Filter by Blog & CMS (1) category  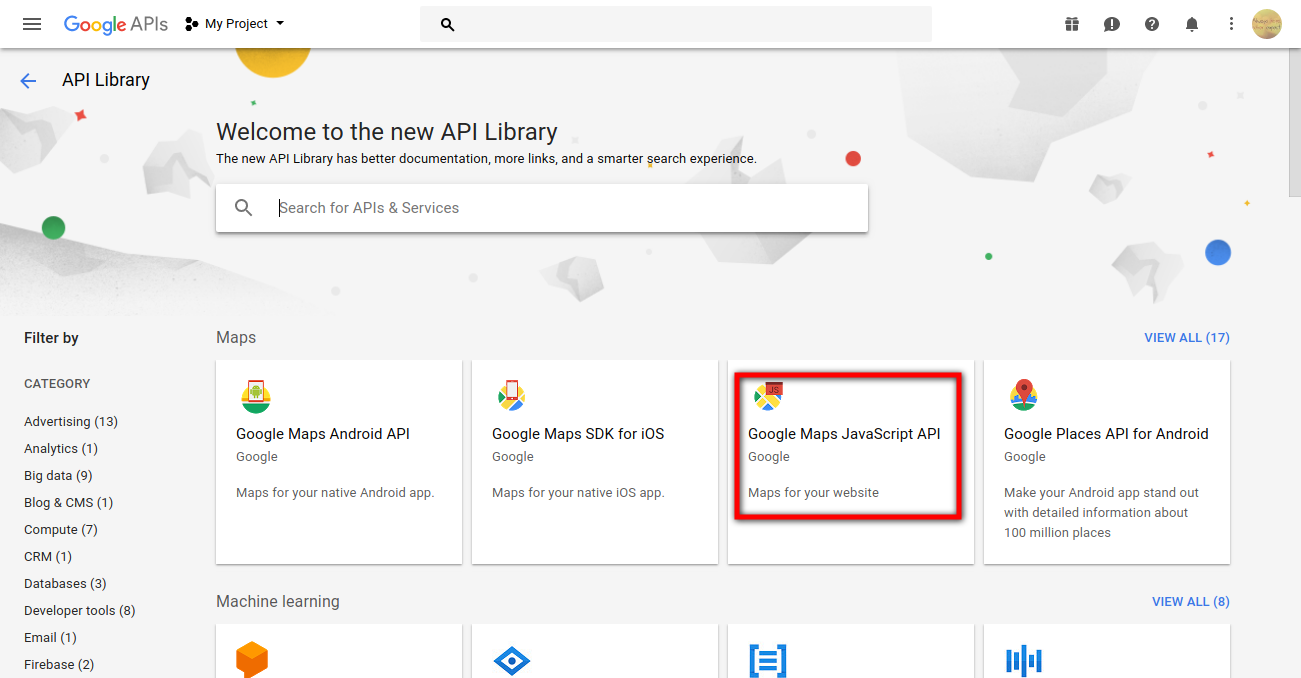(x=69, y=503)
